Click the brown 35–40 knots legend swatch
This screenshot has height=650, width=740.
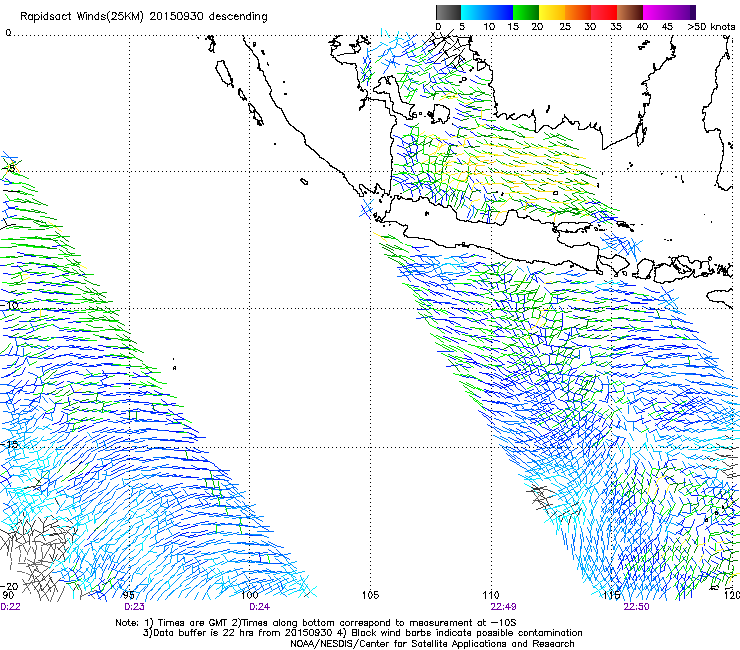pos(630,12)
